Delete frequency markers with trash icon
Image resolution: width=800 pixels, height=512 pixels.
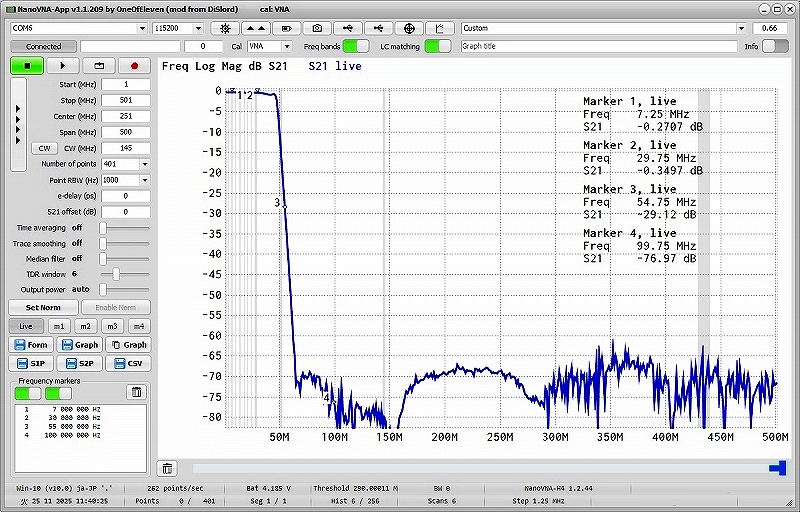coord(137,392)
